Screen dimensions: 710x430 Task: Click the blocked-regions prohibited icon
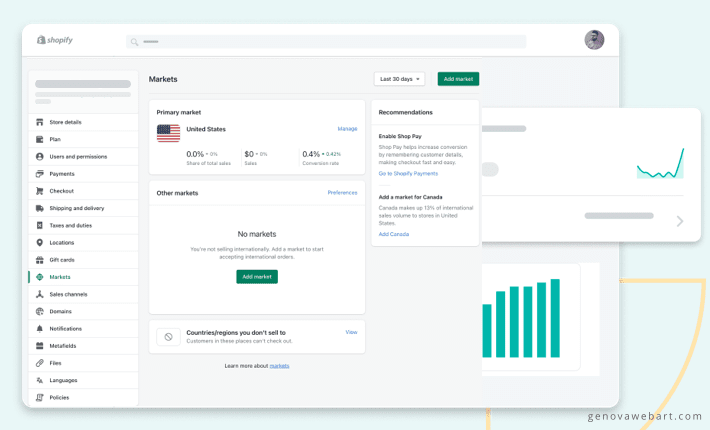coord(168,337)
